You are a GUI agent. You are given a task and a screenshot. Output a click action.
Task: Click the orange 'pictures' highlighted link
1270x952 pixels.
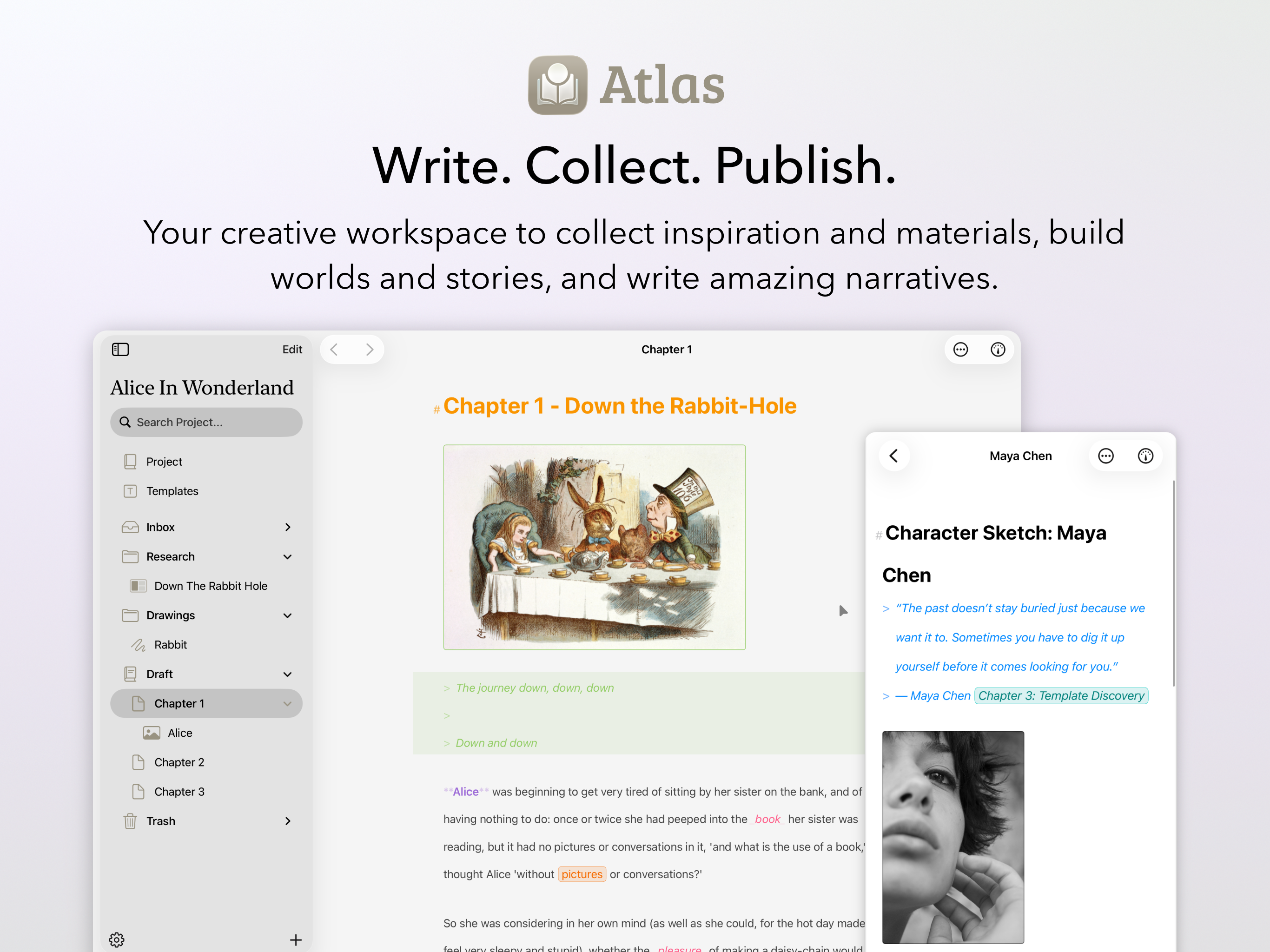[582, 874]
